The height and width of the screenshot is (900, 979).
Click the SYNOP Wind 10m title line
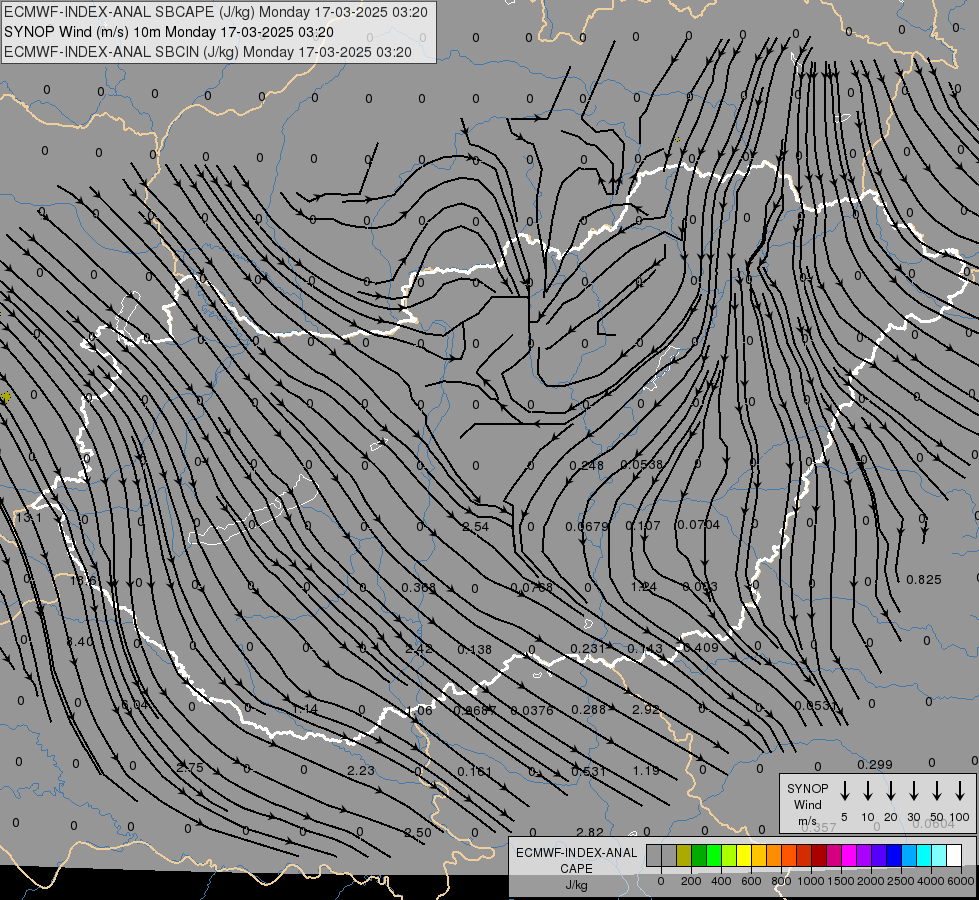169,32
